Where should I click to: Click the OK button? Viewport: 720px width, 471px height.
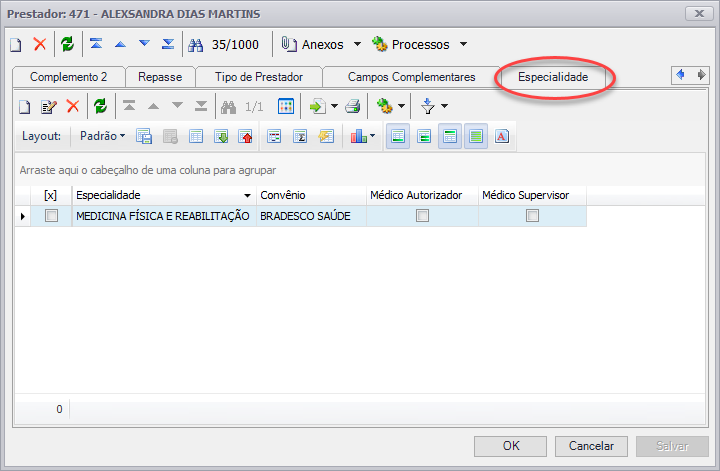[510, 446]
